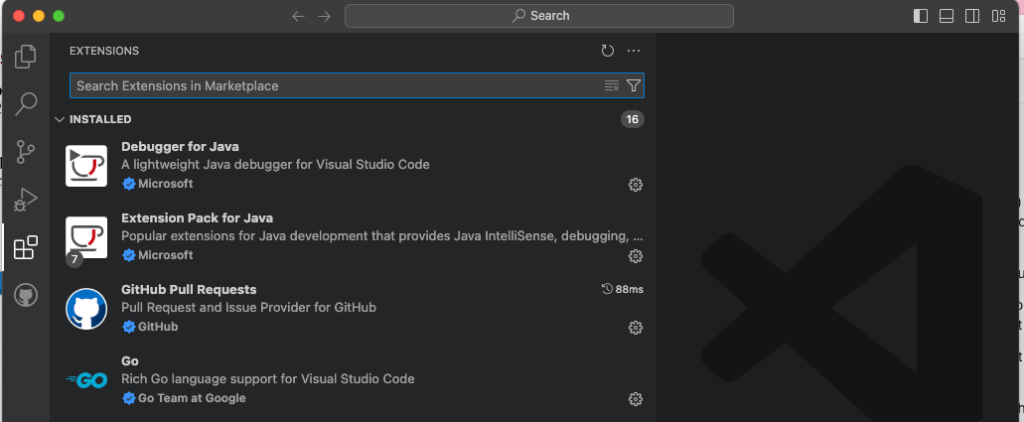This screenshot has width=1024, height=422.
Task: Toggle the bottom panel layout button
Action: click(x=946, y=16)
